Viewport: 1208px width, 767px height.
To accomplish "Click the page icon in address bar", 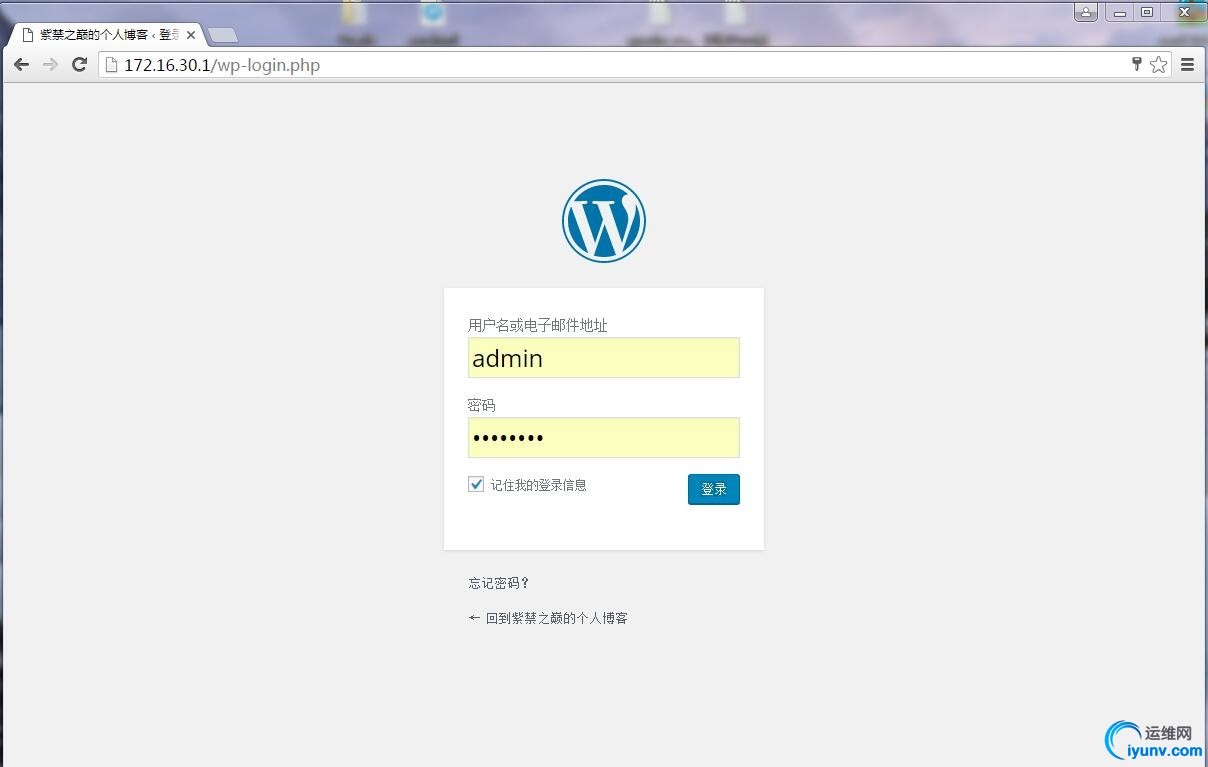I will 112,65.
